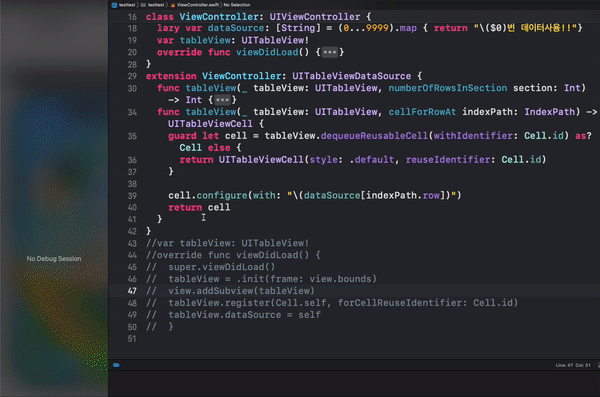Click the guard keyword on line 35
The image size is (600, 397).
182,136
